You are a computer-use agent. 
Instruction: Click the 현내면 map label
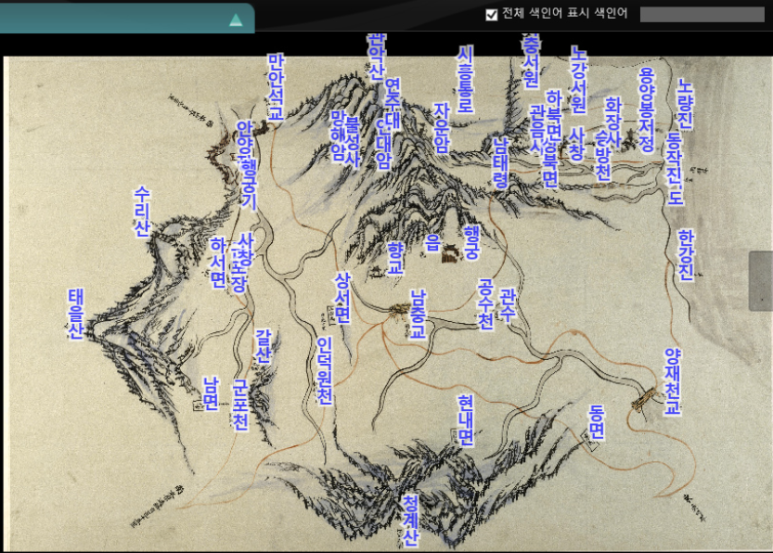tap(465, 420)
